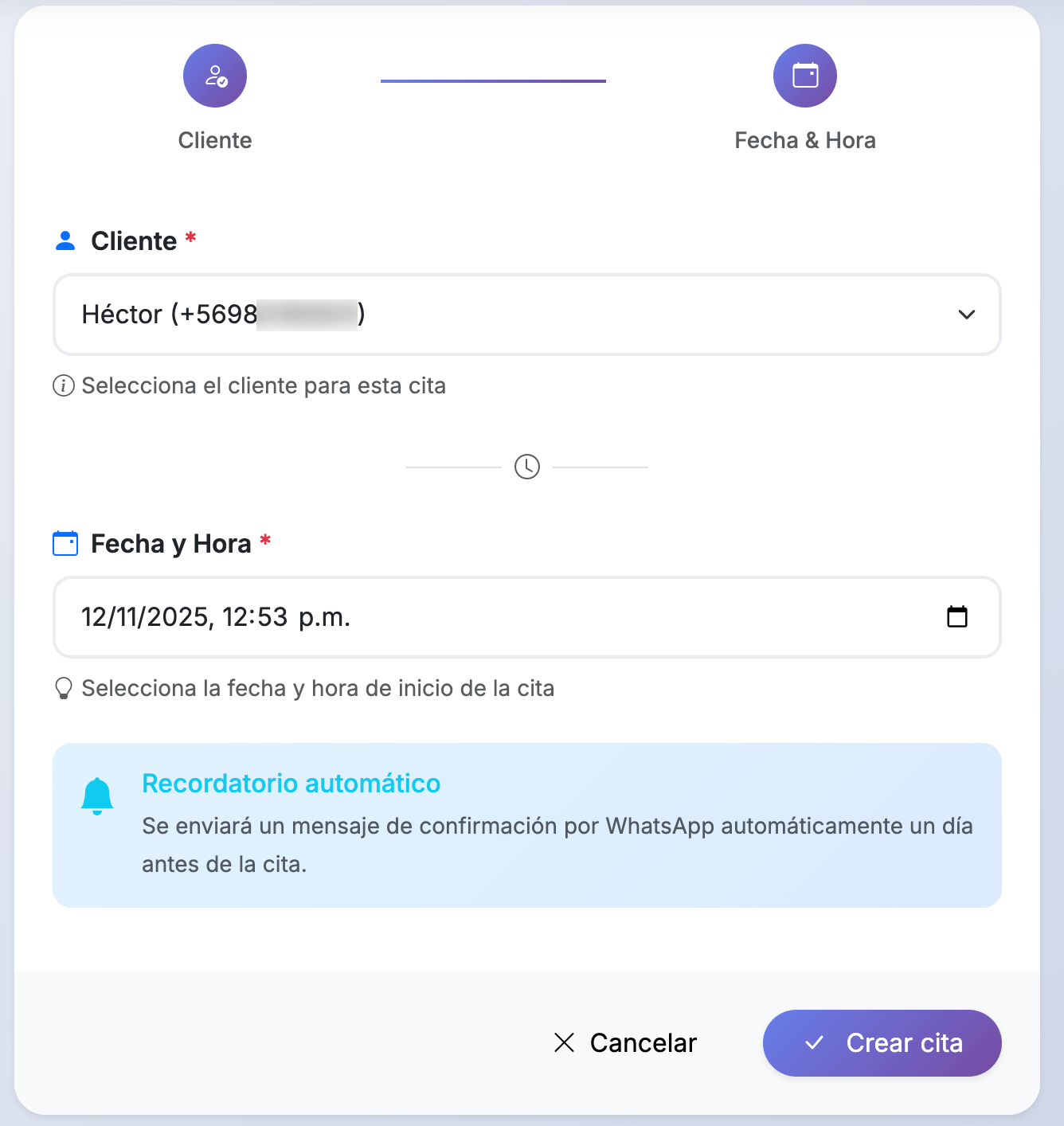Click the blue person icon beside Cliente
This screenshot has width=1064, height=1126.
(65, 241)
